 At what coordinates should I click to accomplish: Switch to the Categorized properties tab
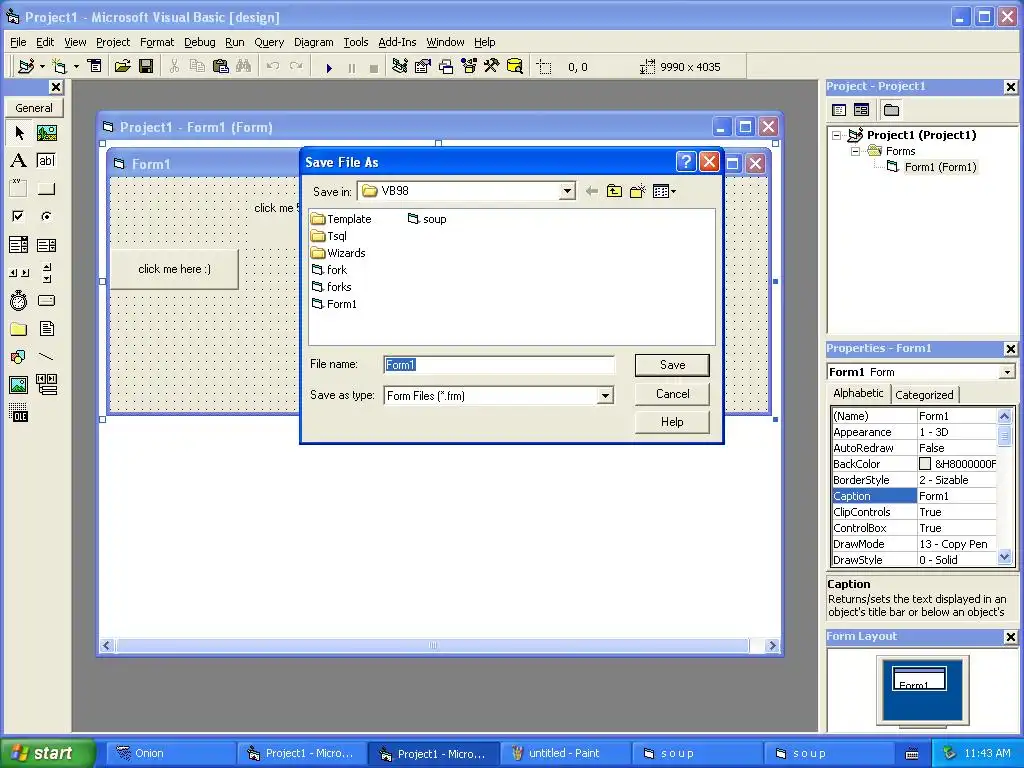tap(924, 394)
